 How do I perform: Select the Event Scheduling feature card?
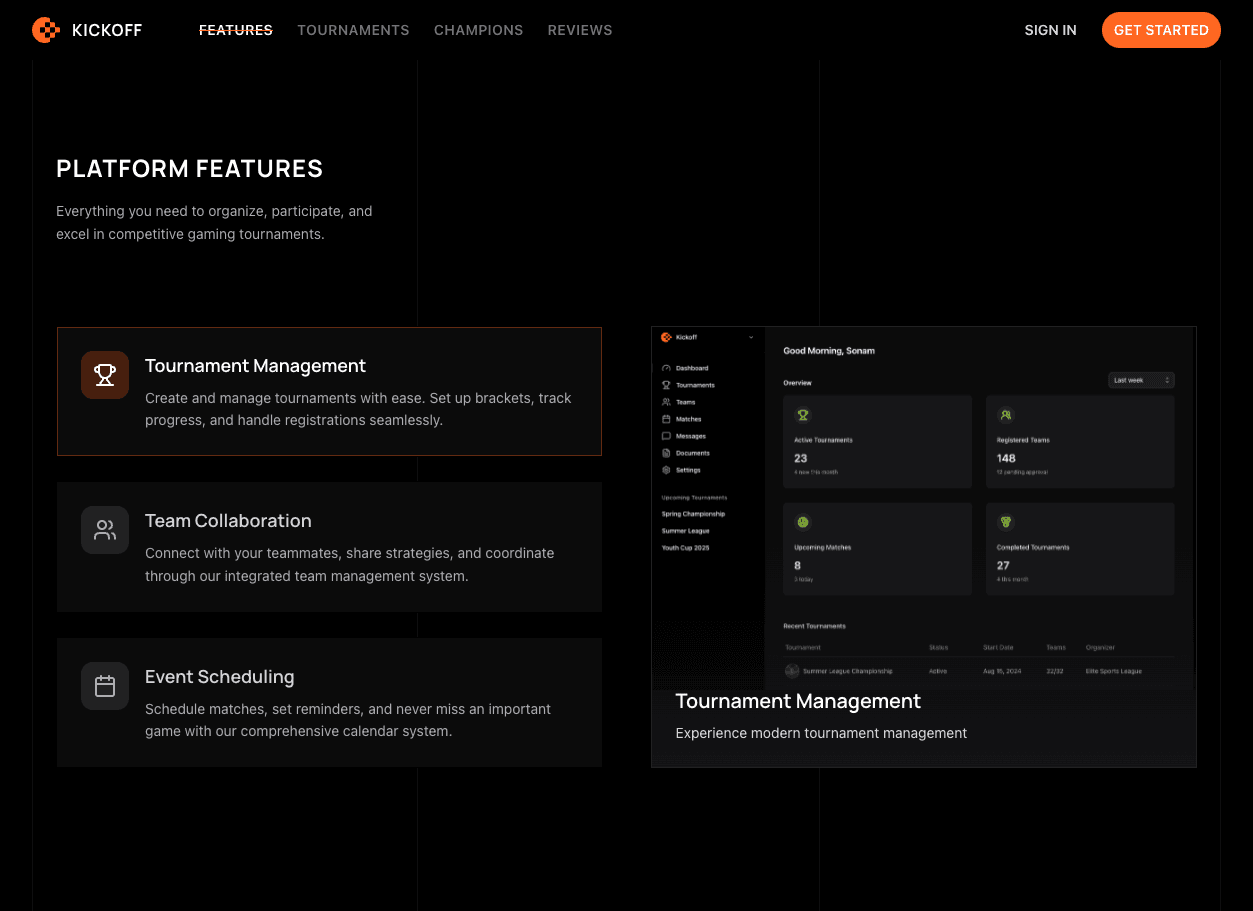tap(329, 702)
